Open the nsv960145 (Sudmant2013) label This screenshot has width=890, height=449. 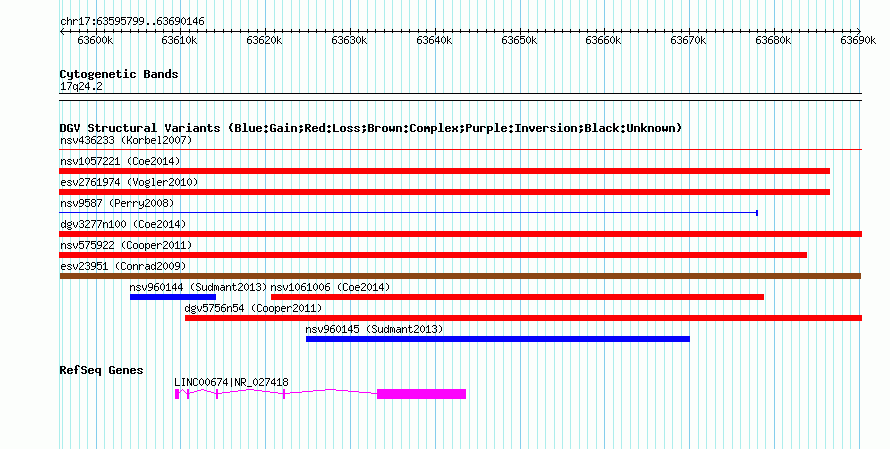[x=374, y=329]
